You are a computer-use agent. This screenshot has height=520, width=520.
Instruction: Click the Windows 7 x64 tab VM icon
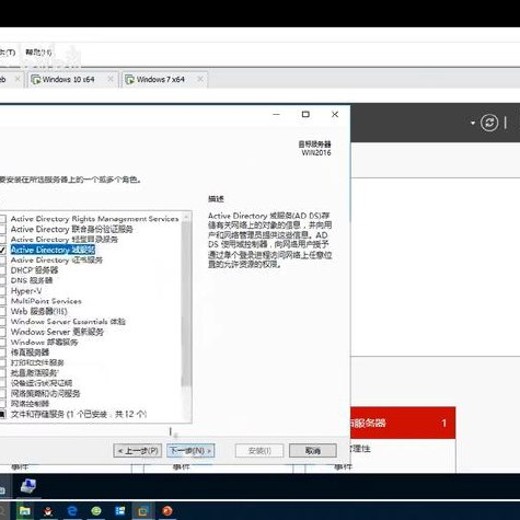pyautogui.click(x=129, y=79)
